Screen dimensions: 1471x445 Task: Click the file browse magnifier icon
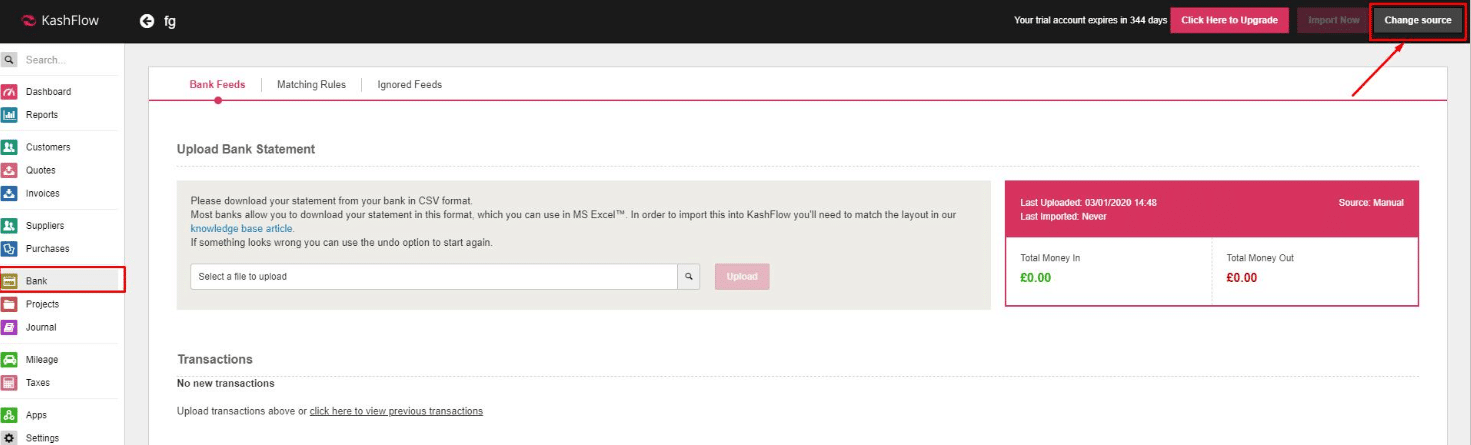click(689, 277)
